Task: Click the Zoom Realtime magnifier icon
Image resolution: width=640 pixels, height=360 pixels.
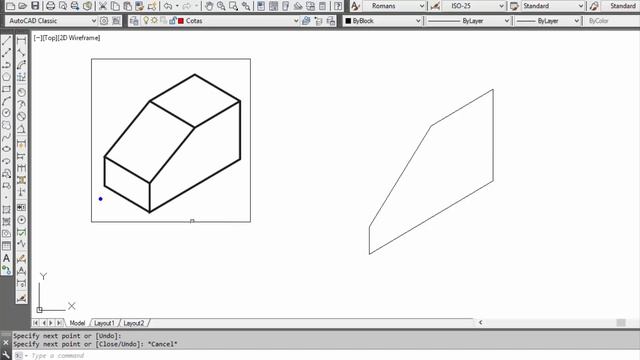Action: pos(221,6)
